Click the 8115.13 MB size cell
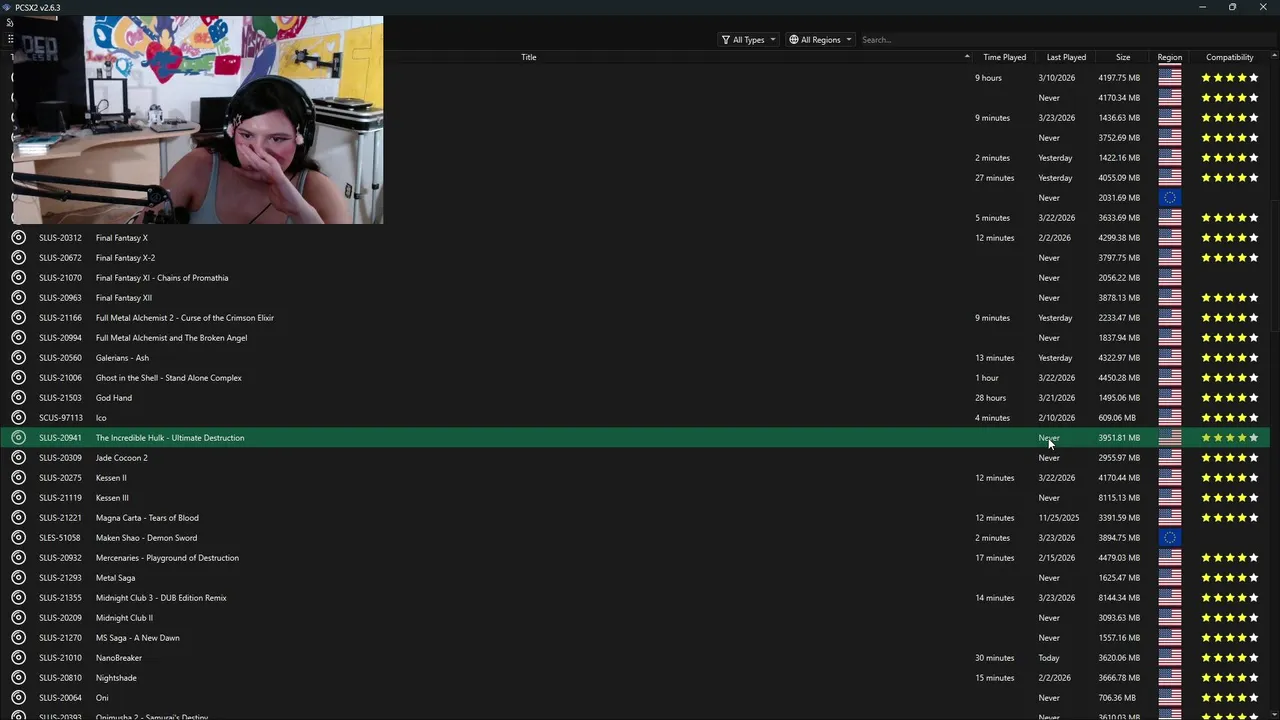 tap(1119, 498)
